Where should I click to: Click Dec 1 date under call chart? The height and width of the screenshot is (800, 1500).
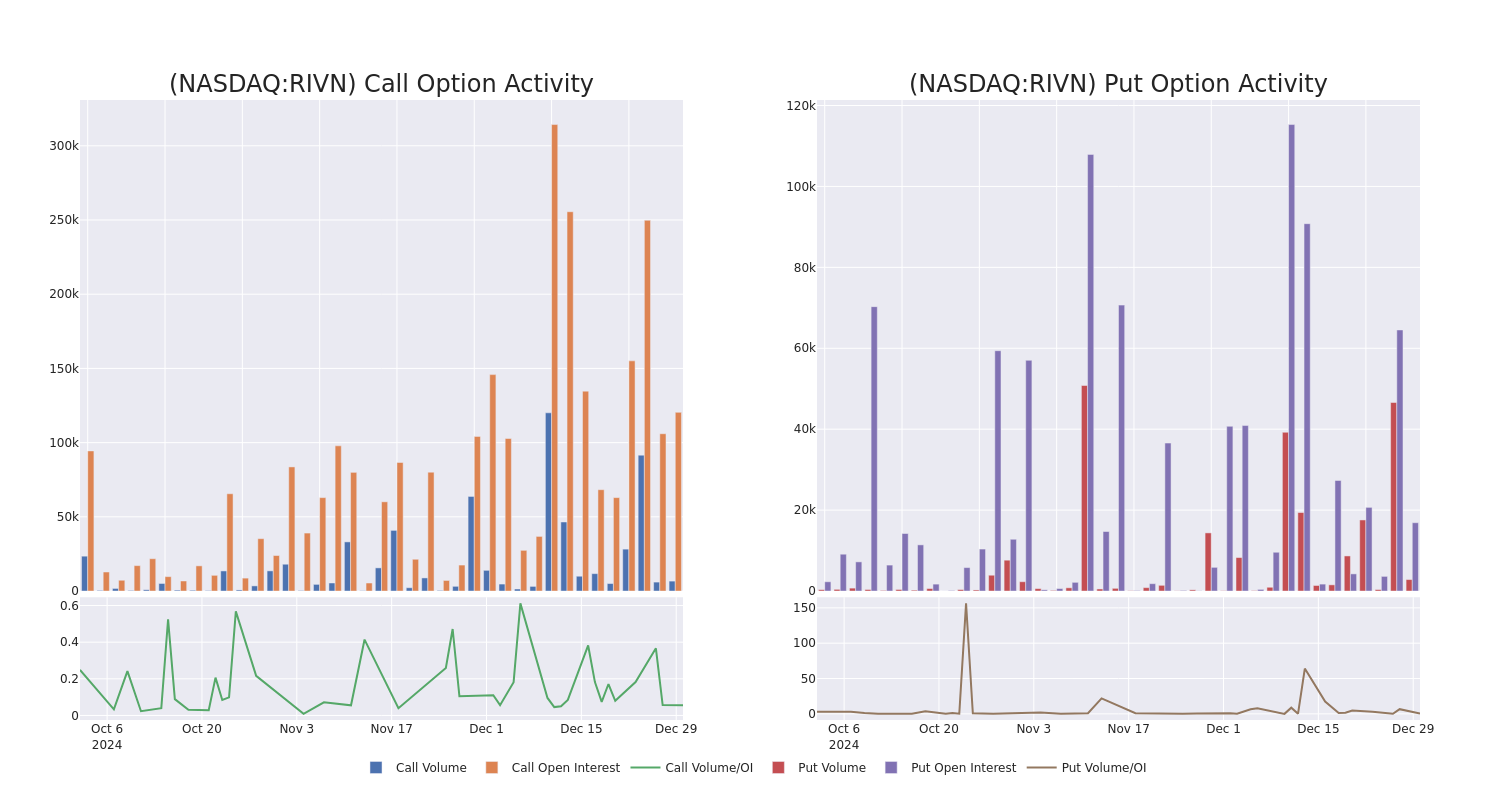(x=487, y=729)
